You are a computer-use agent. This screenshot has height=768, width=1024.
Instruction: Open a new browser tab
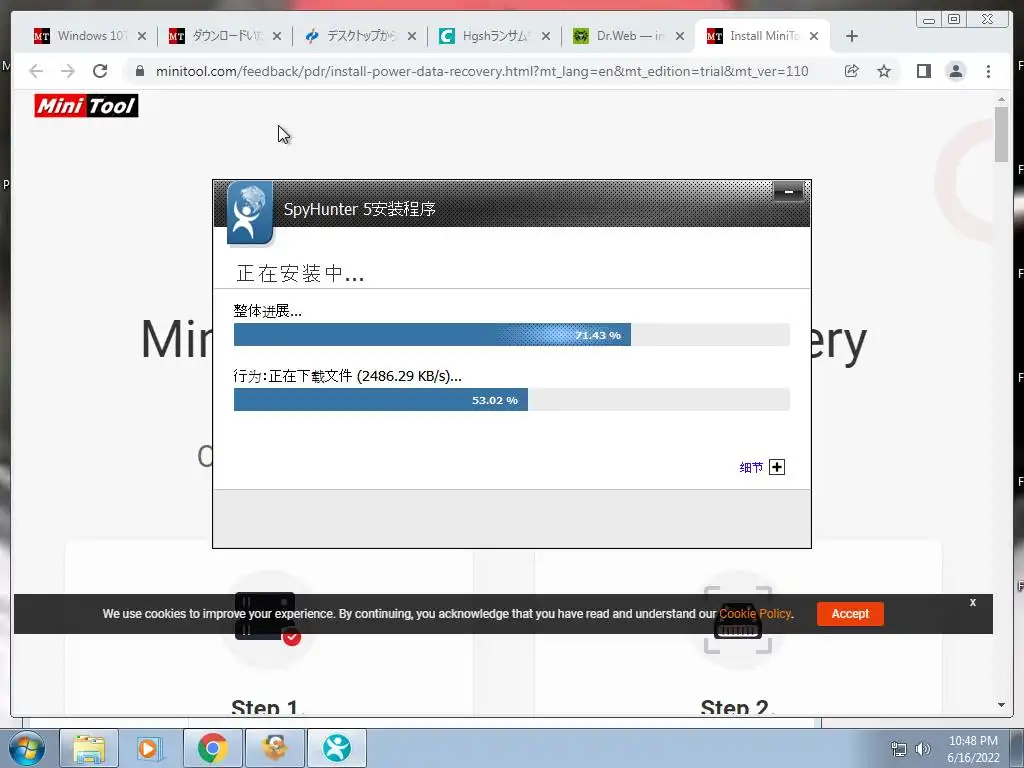(852, 36)
